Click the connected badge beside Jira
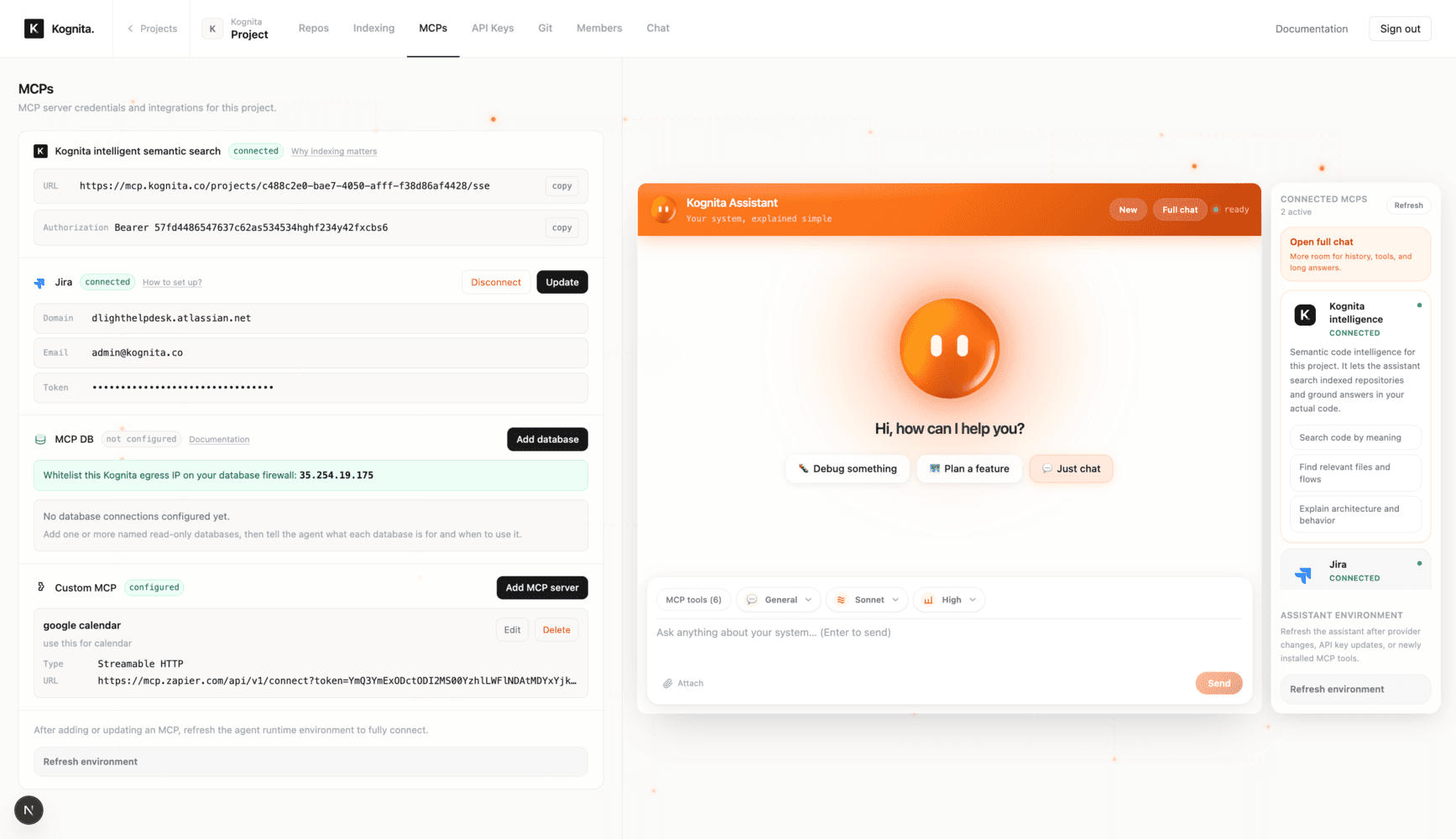Viewport: 1456px width, 839px height. coord(107,283)
